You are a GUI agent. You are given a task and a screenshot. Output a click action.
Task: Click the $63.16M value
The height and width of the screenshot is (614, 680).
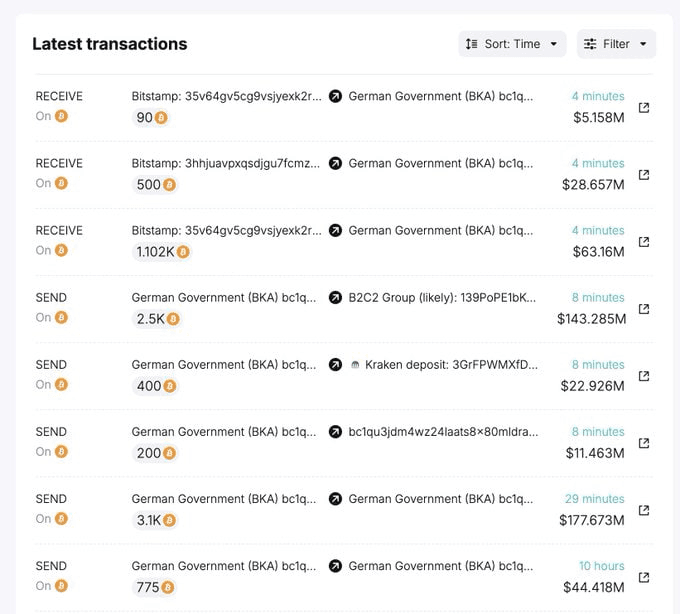click(598, 252)
